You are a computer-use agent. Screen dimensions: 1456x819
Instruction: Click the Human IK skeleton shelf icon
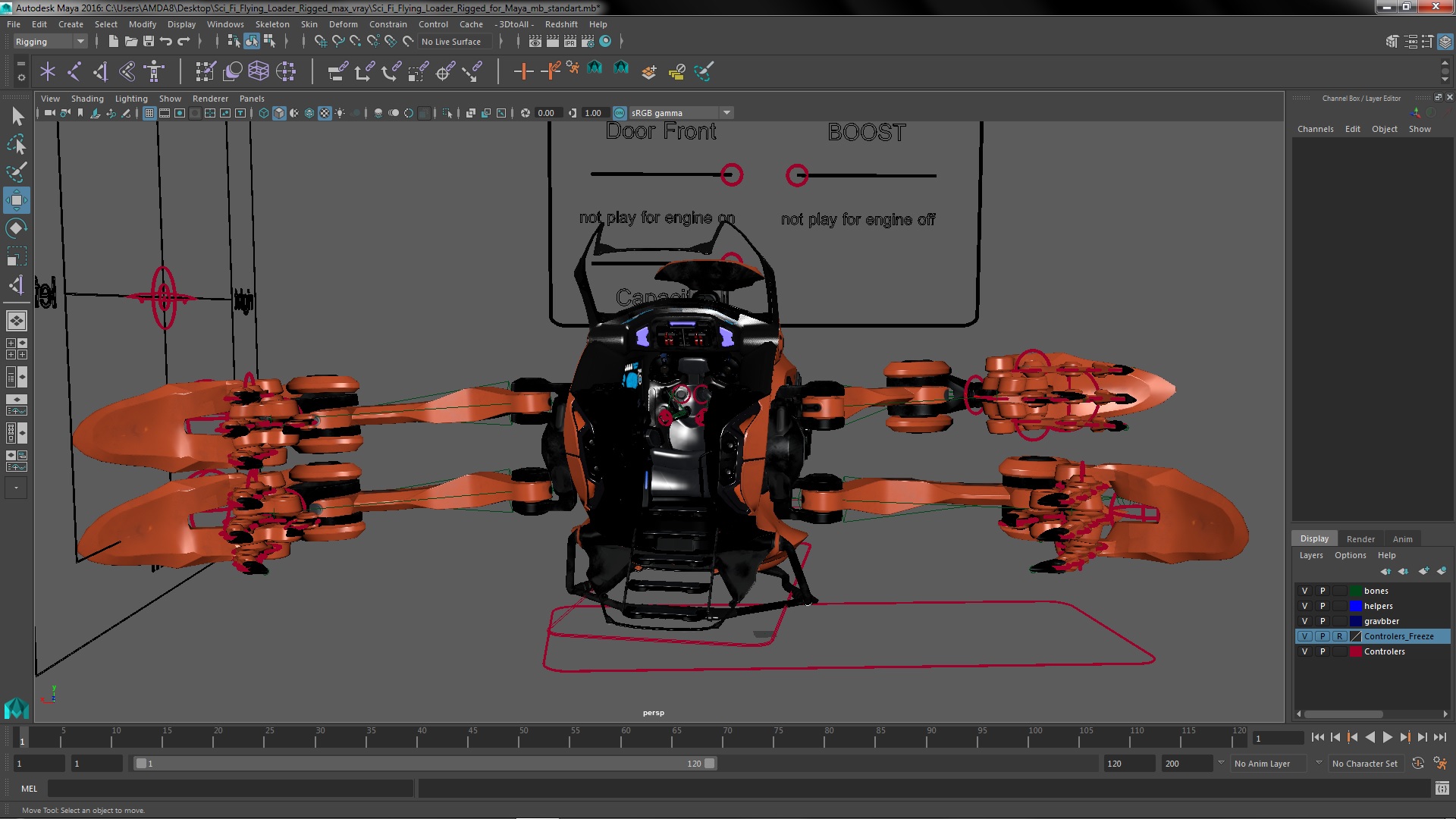[154, 71]
